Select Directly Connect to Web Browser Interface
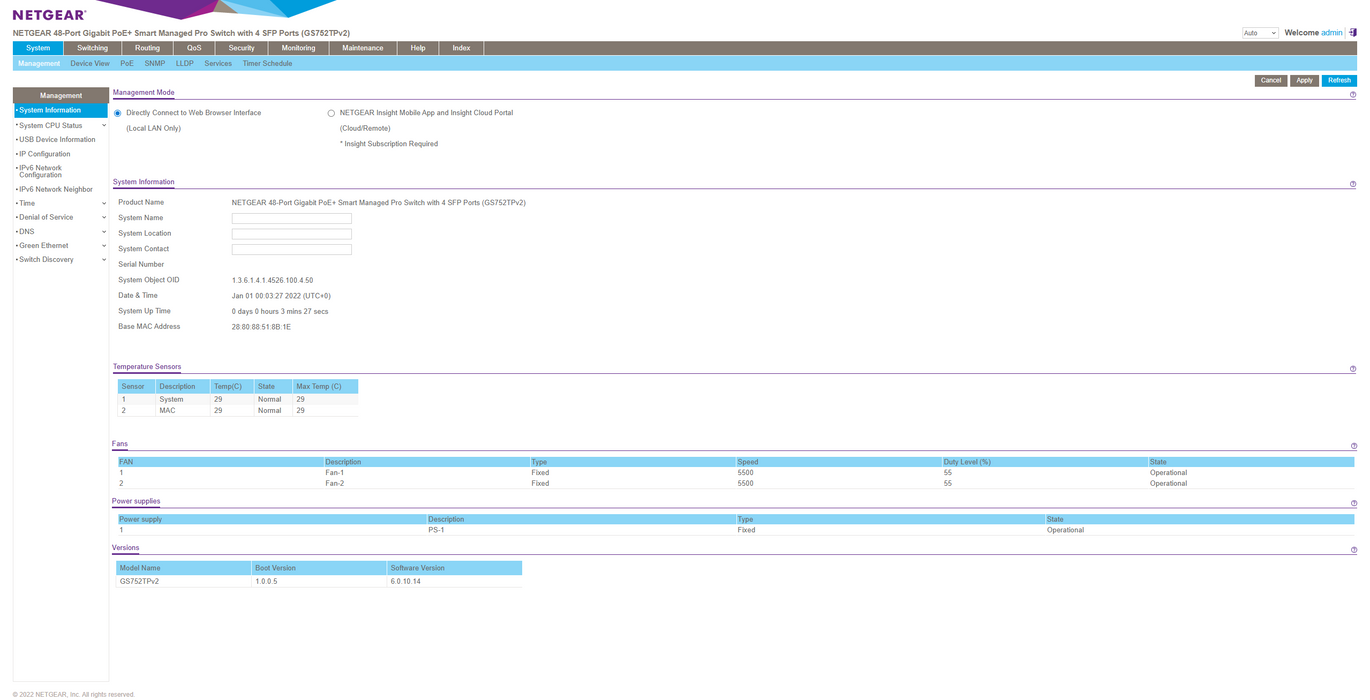The image size is (1370, 700). click(118, 113)
